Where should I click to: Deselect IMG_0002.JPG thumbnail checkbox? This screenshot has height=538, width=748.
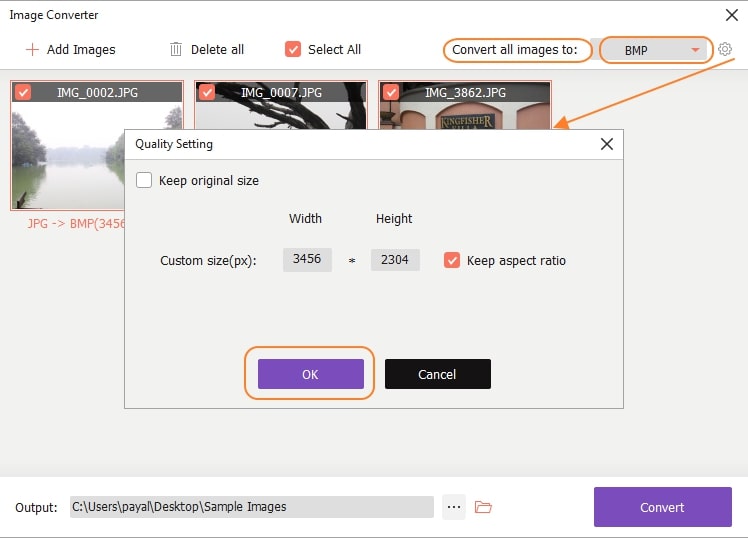pos(23,92)
